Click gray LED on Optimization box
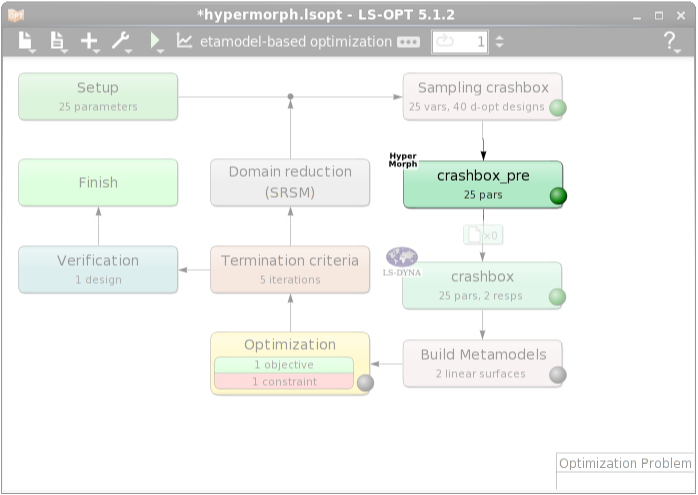The width and height of the screenshot is (698, 495). point(365,383)
